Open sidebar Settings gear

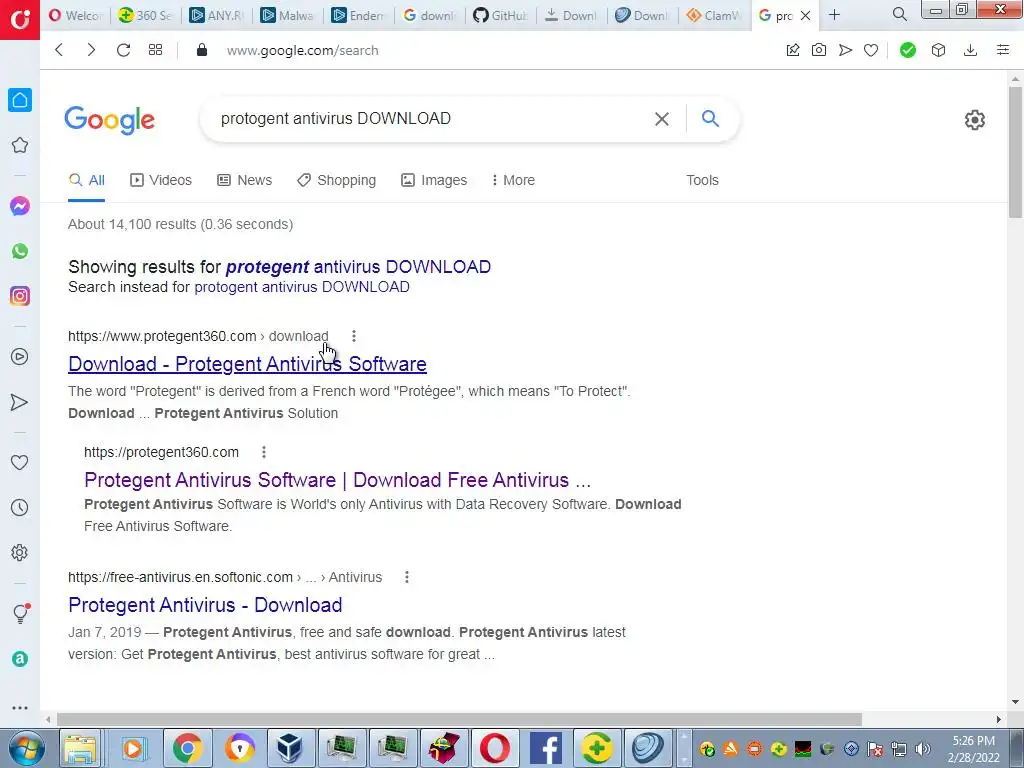[x=20, y=552]
